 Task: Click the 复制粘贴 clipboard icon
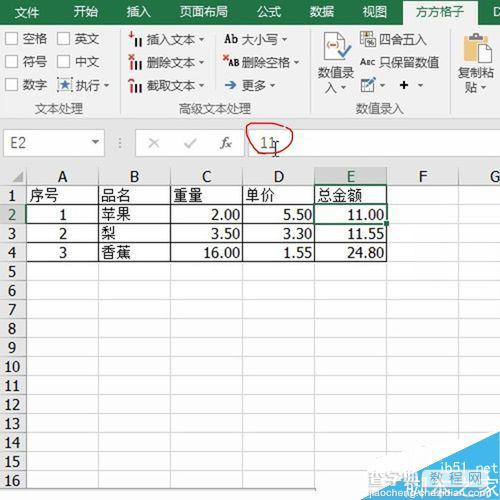point(478,48)
